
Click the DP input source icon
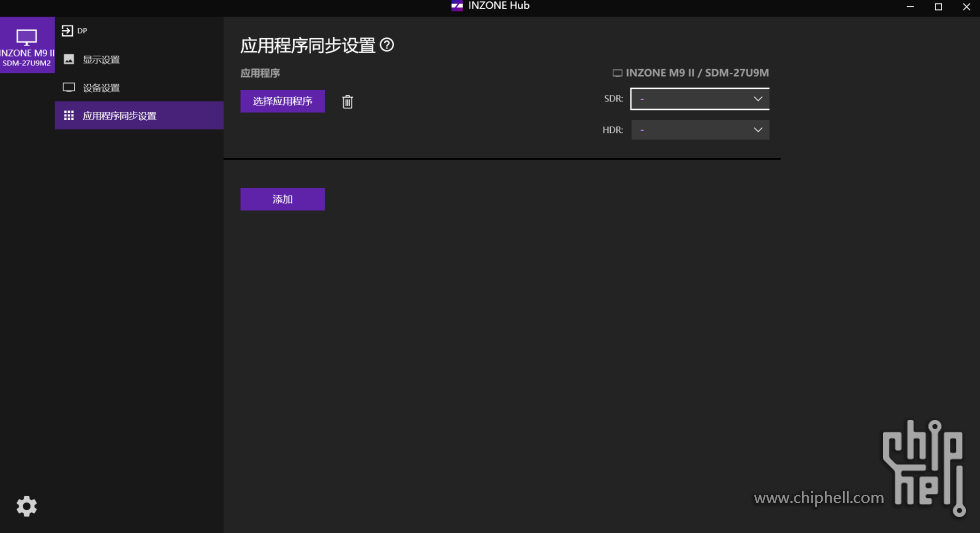(x=68, y=31)
